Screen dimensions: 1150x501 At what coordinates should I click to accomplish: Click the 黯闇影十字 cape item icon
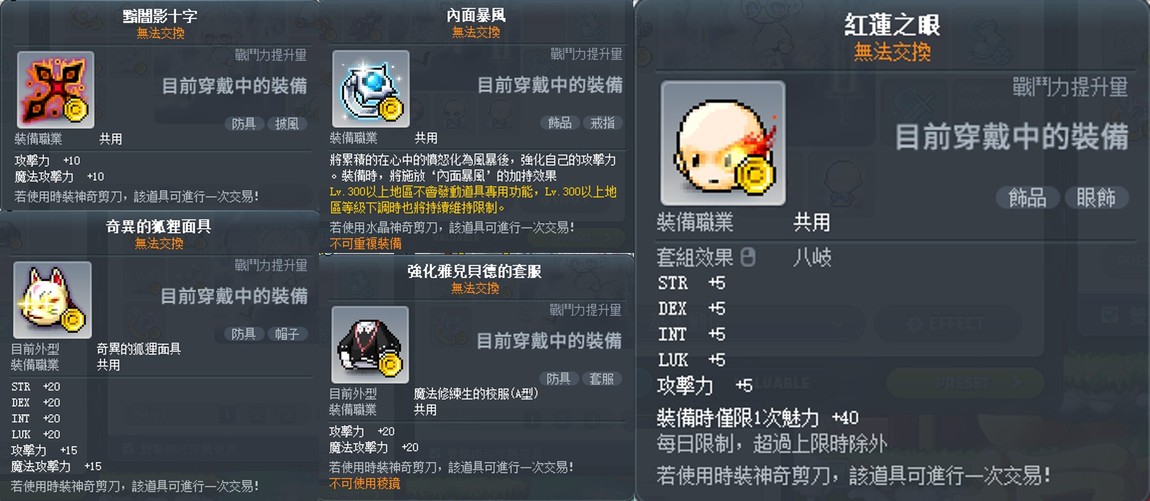pyautogui.click(x=55, y=89)
